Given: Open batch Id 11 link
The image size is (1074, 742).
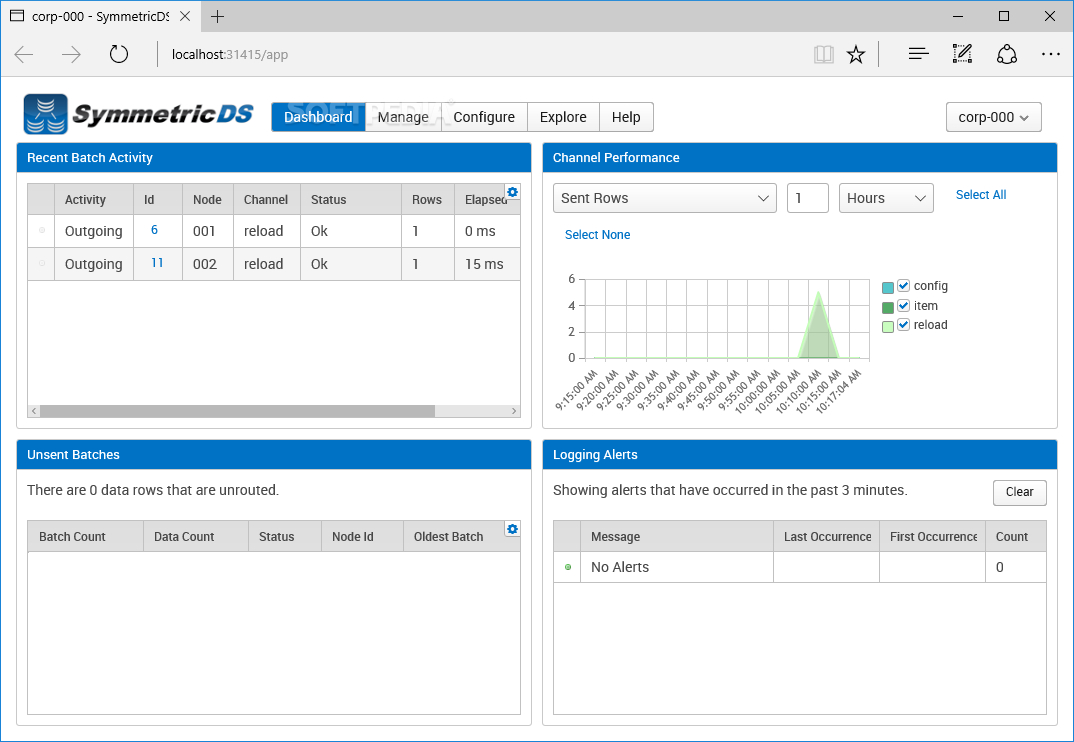Looking at the screenshot, I should tap(157, 263).
